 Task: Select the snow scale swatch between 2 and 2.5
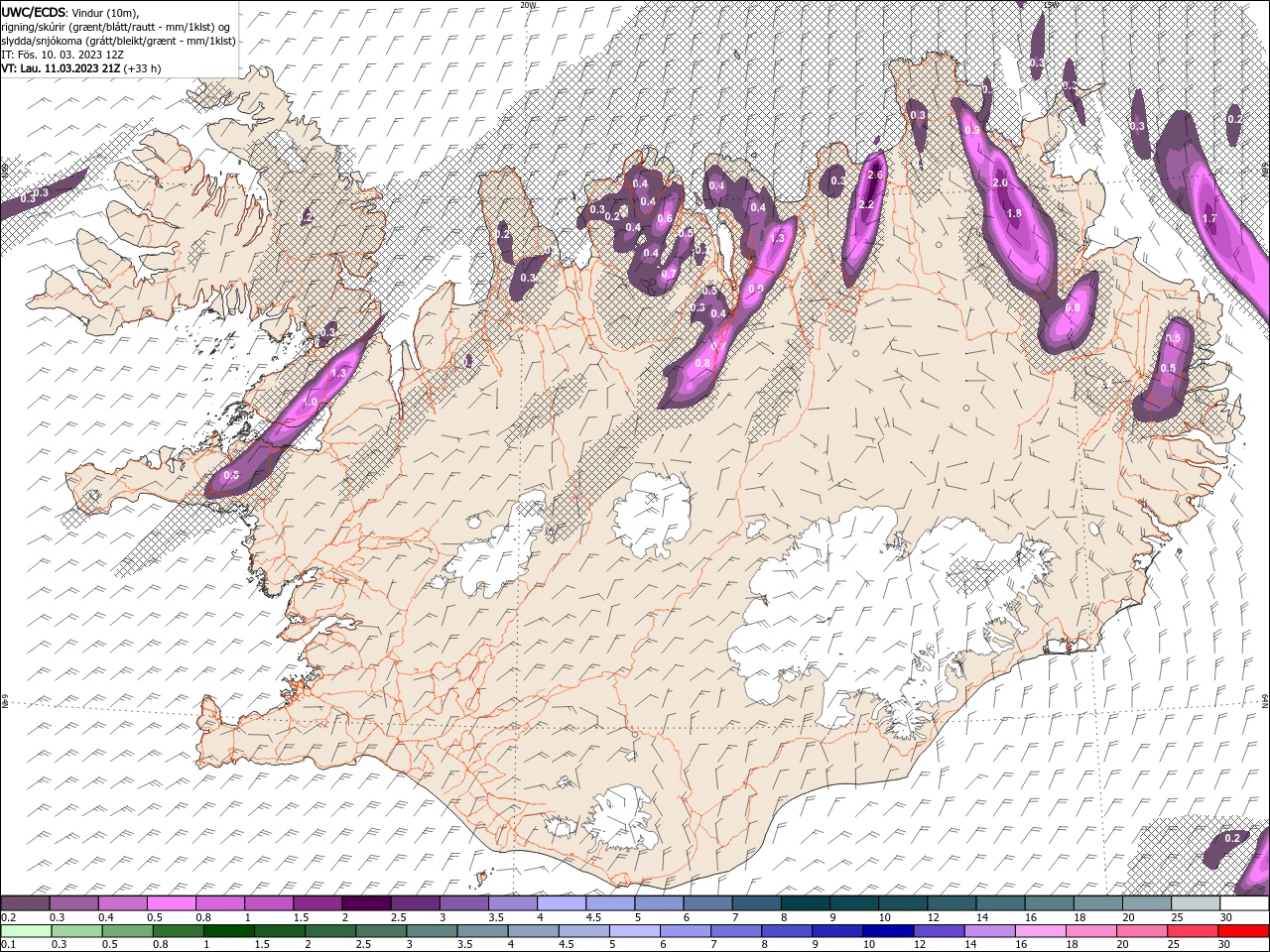[x=366, y=903]
